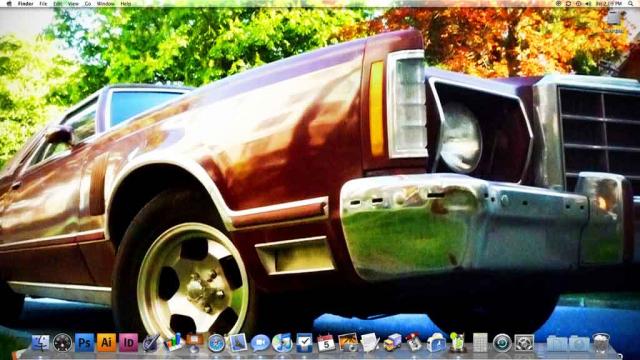Open the joystick app icon in Dock
Image resolution: width=640 pixels, height=360 pixels.
click(414, 343)
